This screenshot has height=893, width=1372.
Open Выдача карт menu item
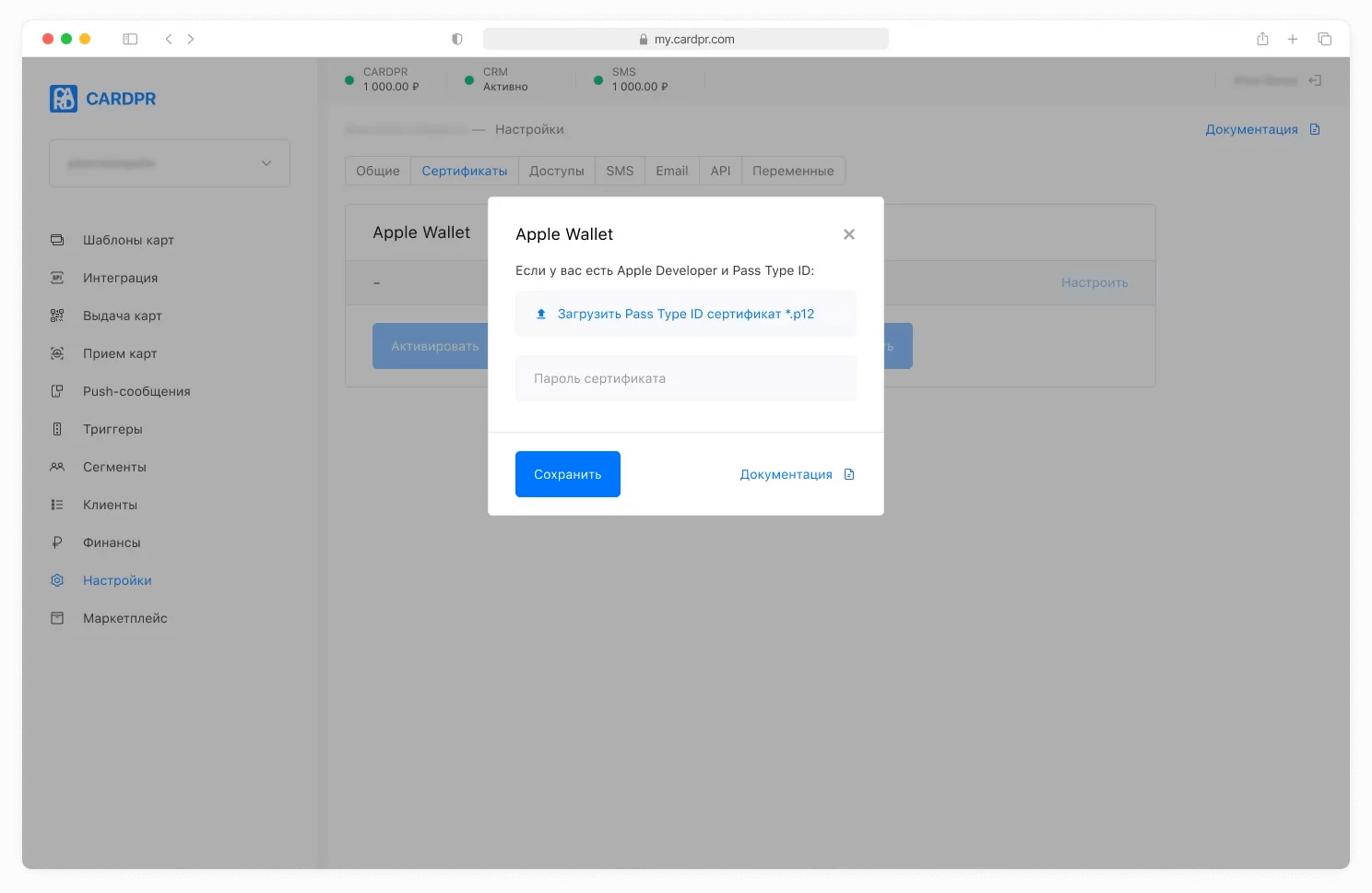pos(123,316)
